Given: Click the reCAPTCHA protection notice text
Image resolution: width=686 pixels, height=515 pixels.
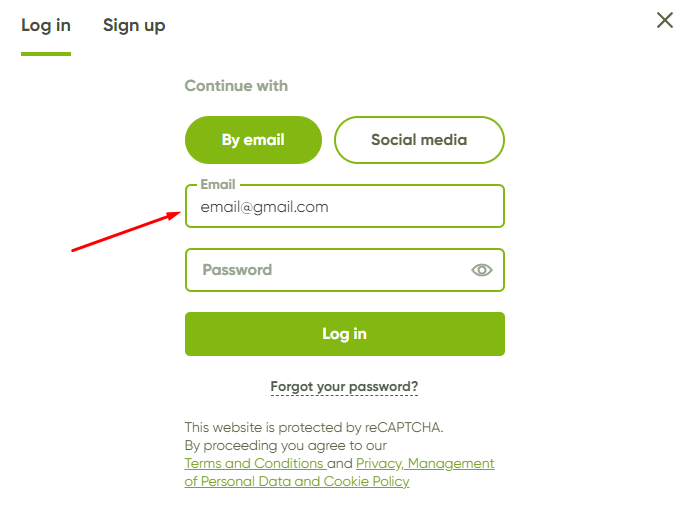Looking at the screenshot, I should point(314,427).
